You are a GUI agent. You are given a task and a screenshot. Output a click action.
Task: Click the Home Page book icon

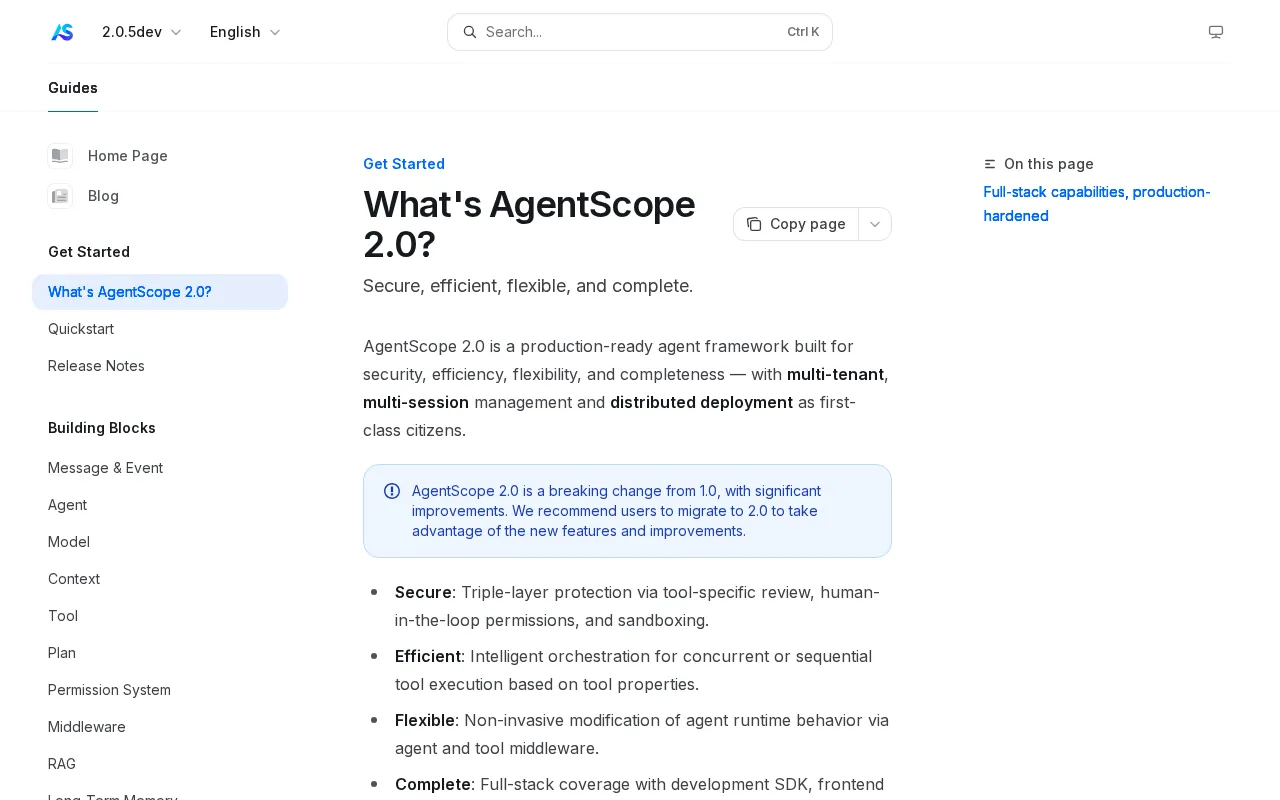(x=60, y=156)
